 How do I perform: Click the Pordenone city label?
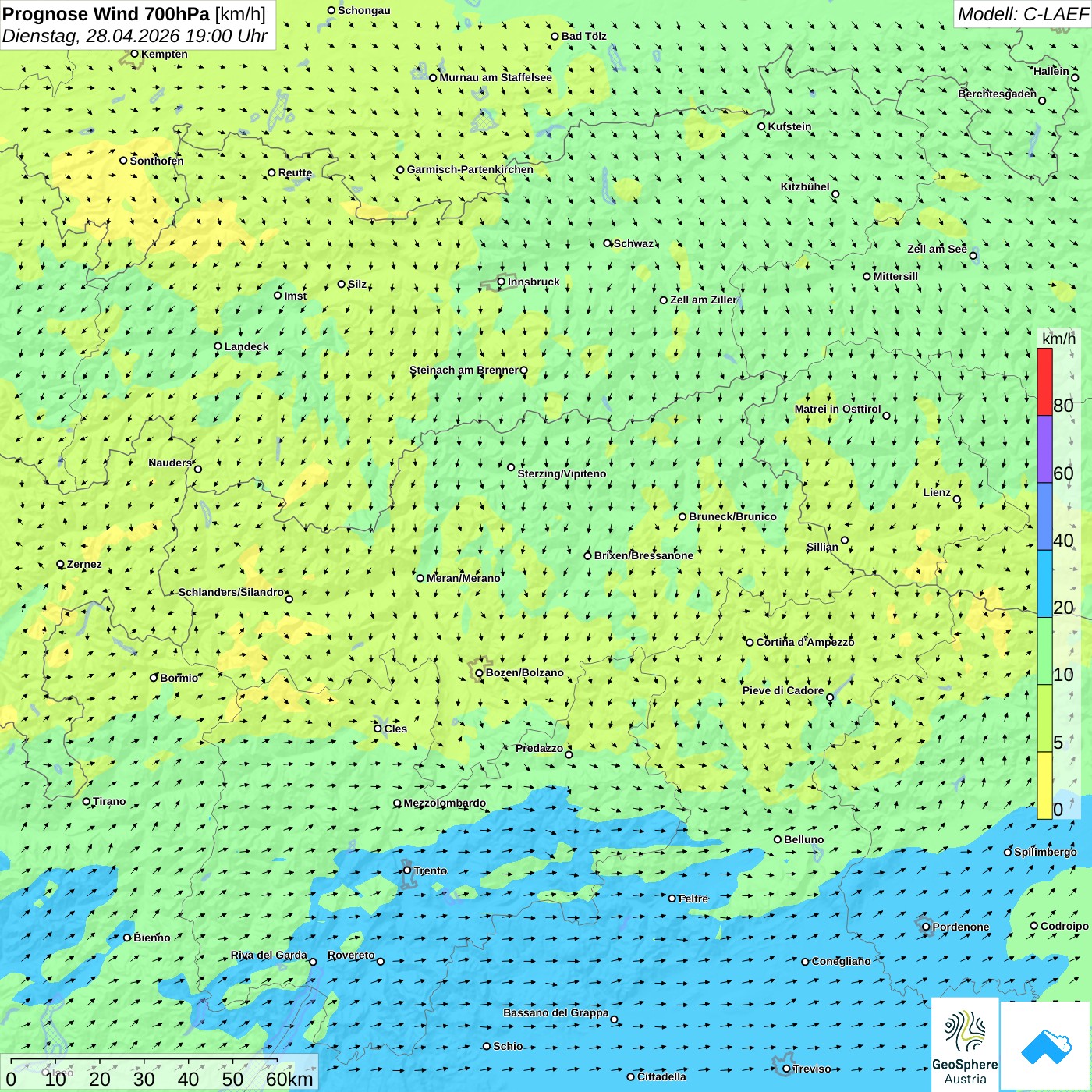tap(961, 927)
